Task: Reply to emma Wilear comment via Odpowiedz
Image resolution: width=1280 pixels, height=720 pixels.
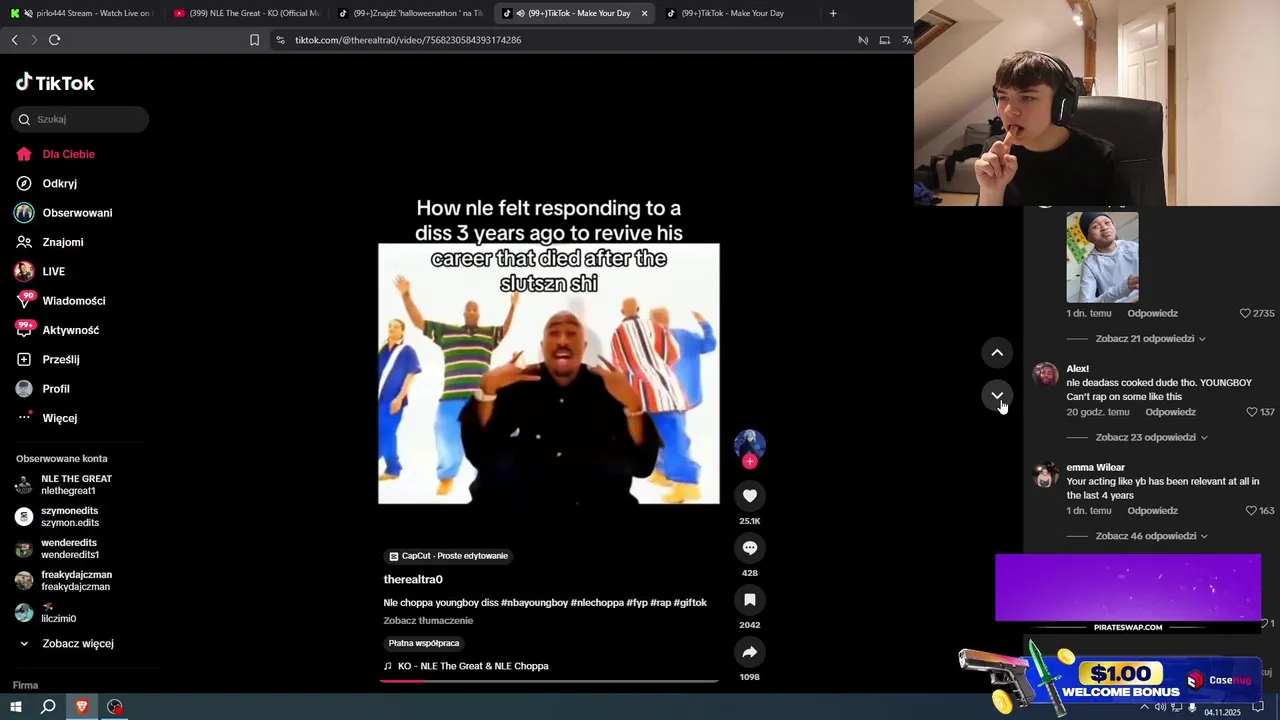Action: (1152, 511)
